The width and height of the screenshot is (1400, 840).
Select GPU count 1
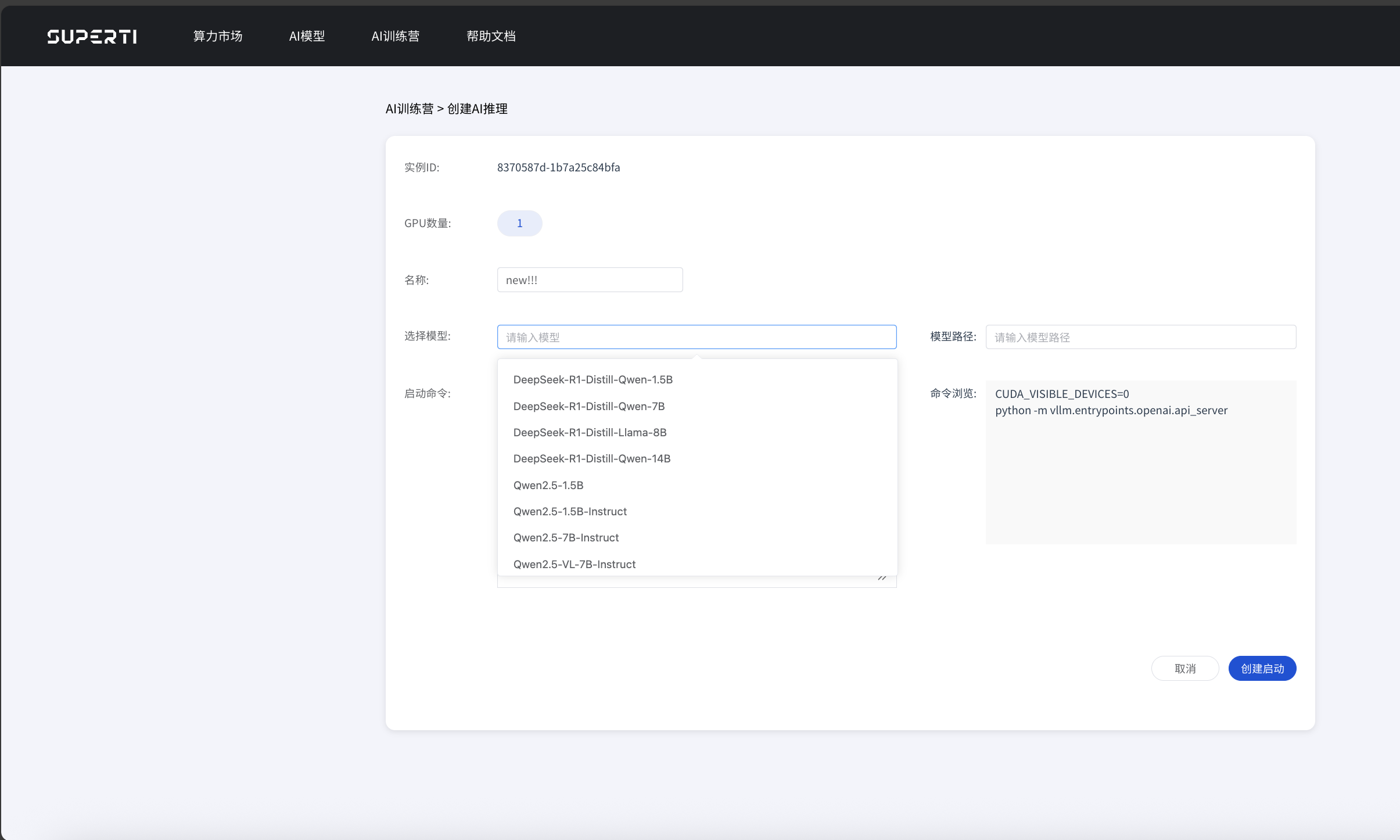520,223
